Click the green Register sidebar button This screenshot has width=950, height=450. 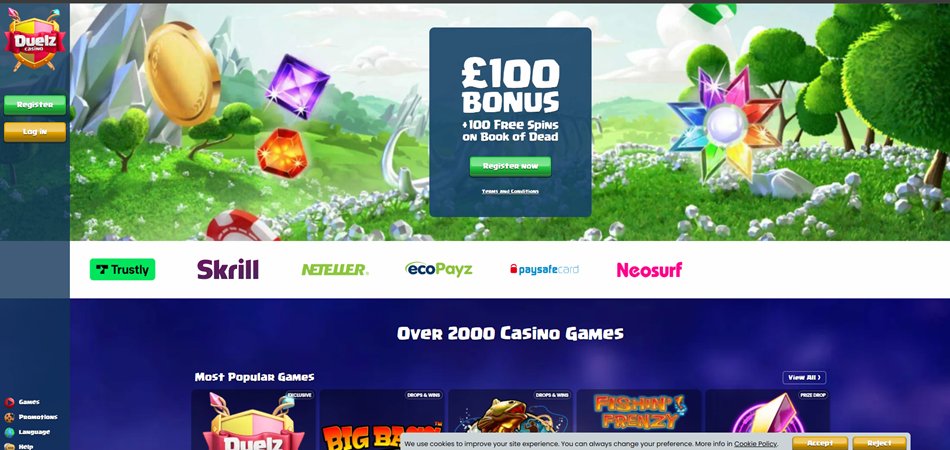(x=35, y=105)
